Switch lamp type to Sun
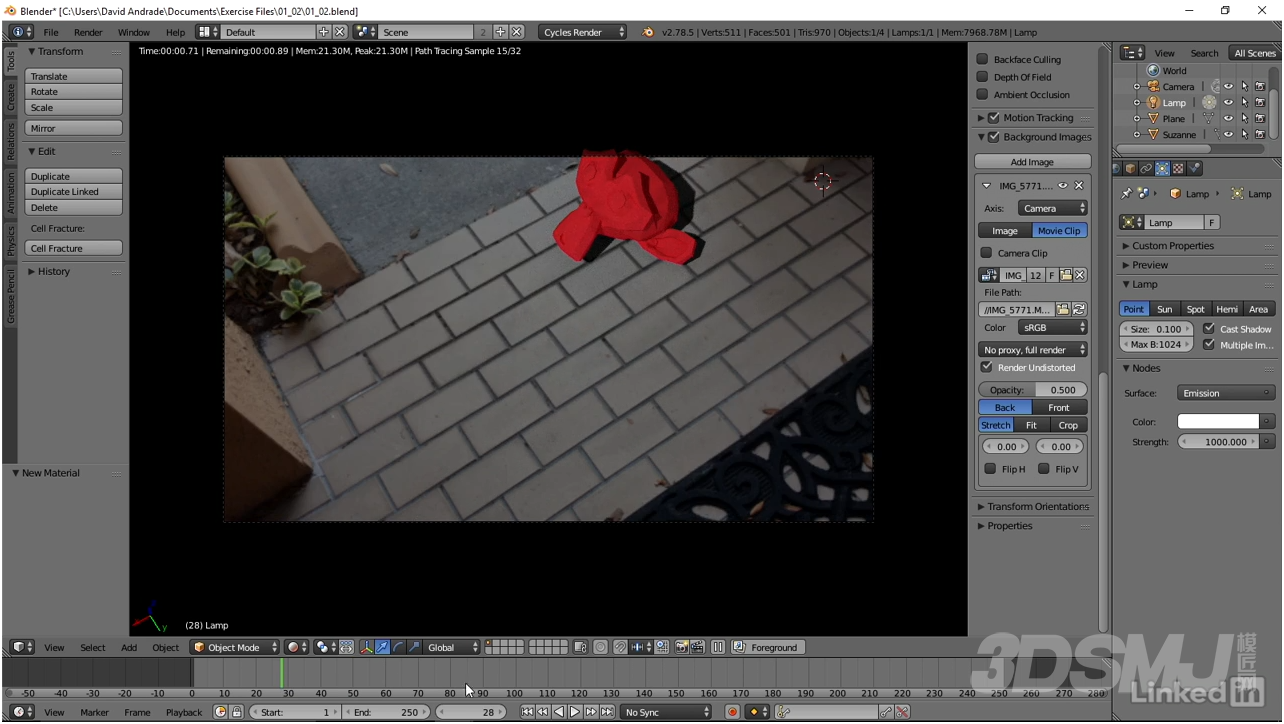This screenshot has height=724, width=1284. 1164,309
